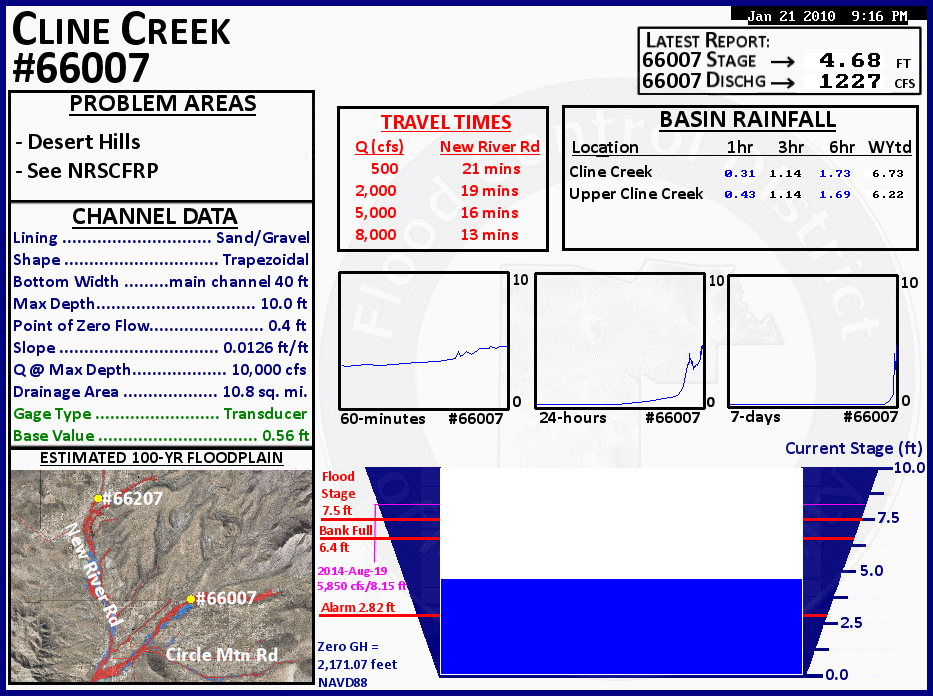Open the 7-days stage graph
933x696 pixels.
click(x=812, y=339)
